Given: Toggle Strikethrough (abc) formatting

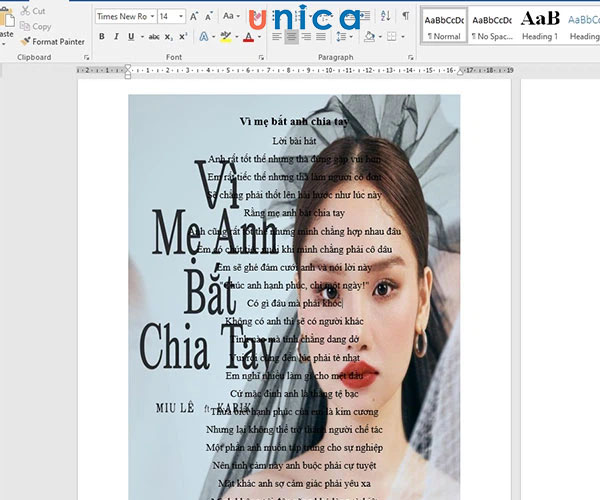Looking at the screenshot, I should click(x=154, y=37).
